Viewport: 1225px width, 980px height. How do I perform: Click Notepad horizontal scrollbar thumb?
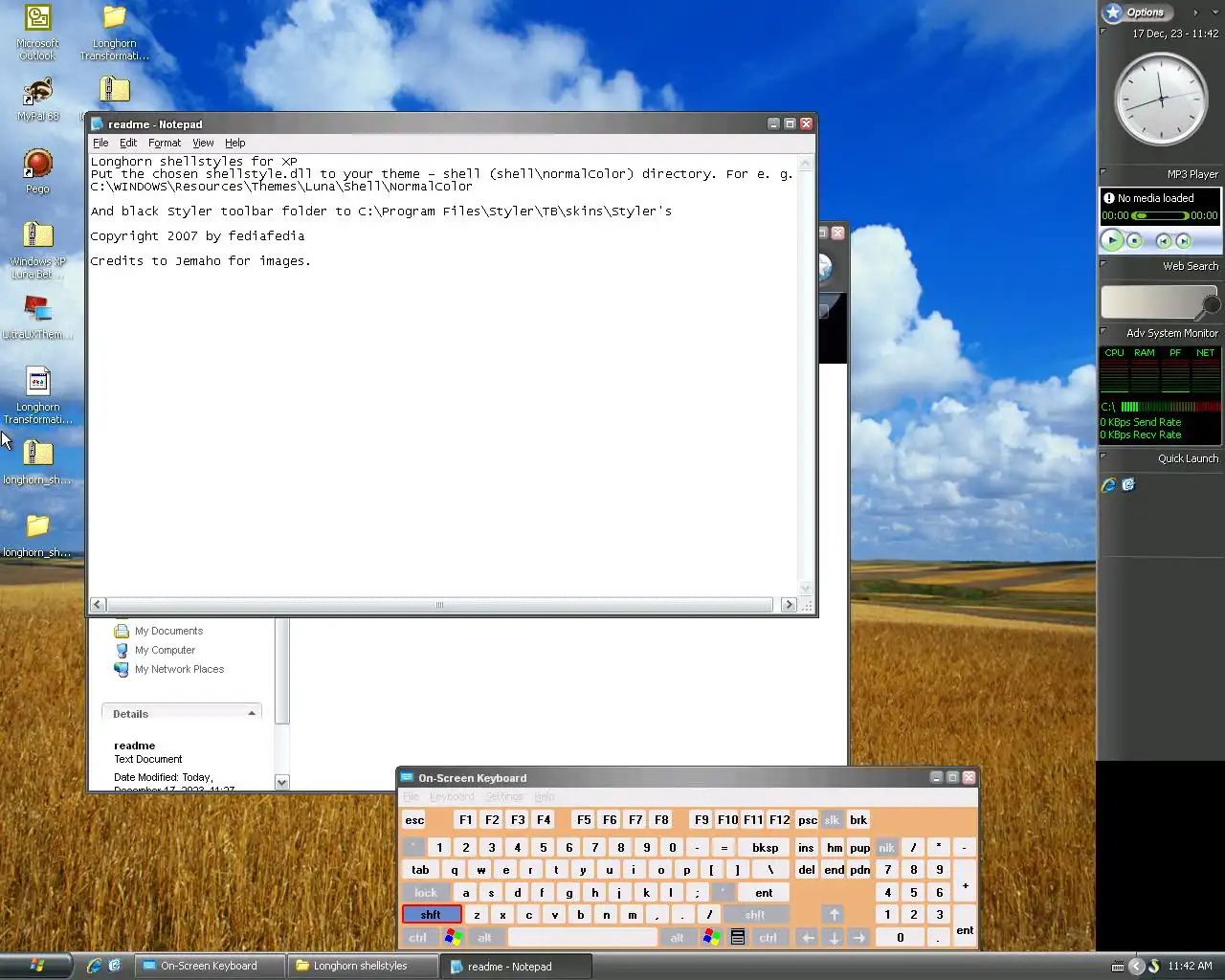point(440,605)
